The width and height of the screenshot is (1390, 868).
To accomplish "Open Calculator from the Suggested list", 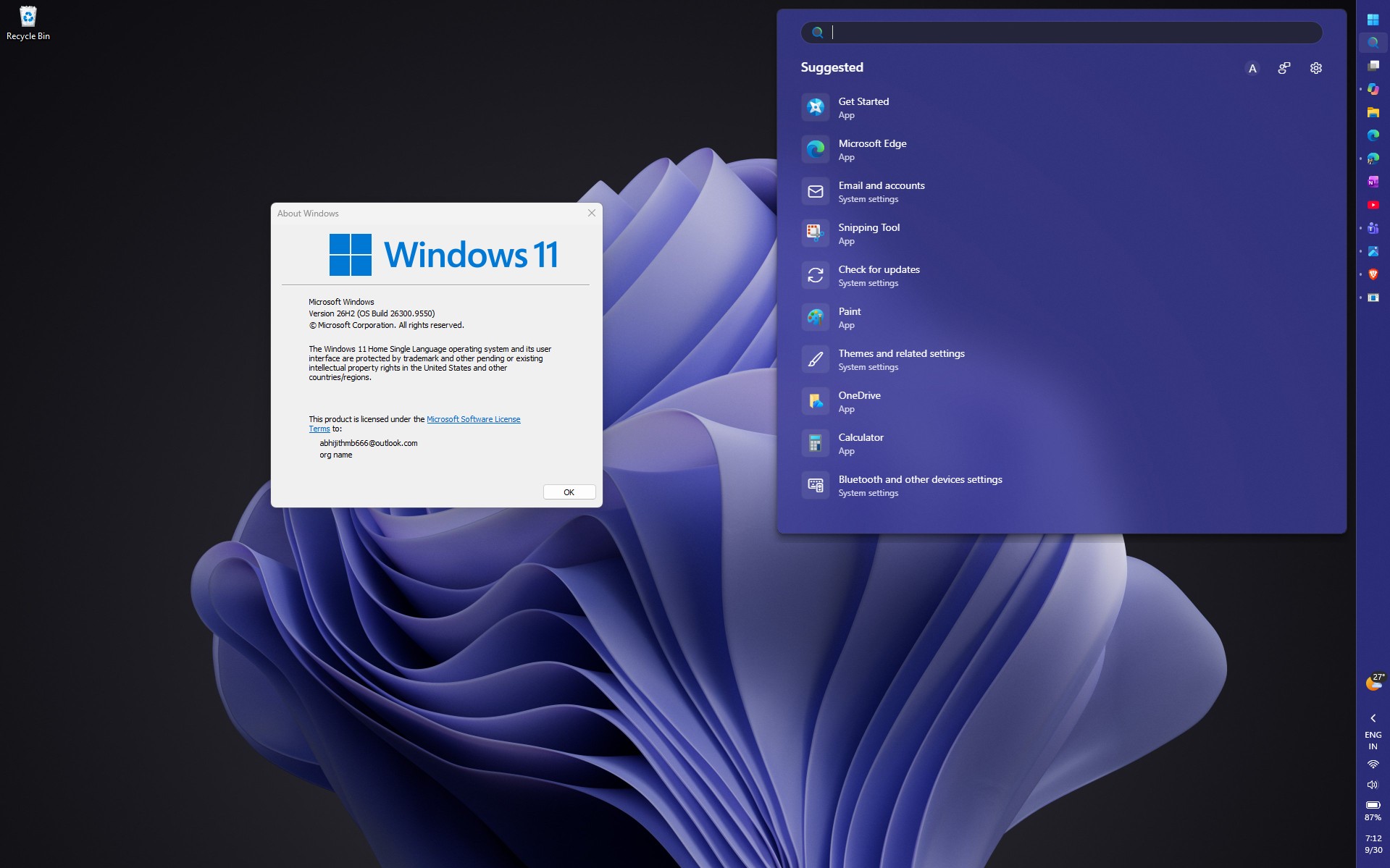I will [1061, 443].
